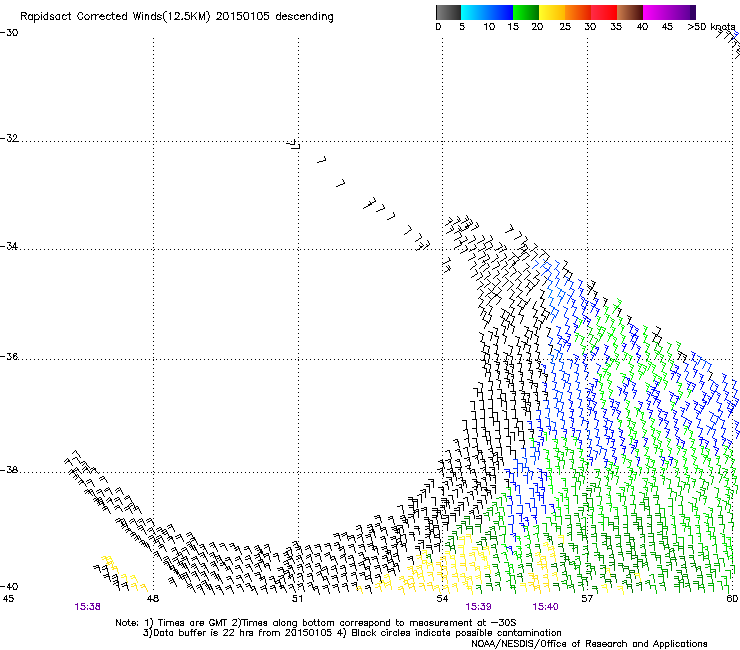Select the blue 10-15 knots legend swatch
Image resolution: width=740 pixels, height=650 pixels.
click(x=500, y=12)
